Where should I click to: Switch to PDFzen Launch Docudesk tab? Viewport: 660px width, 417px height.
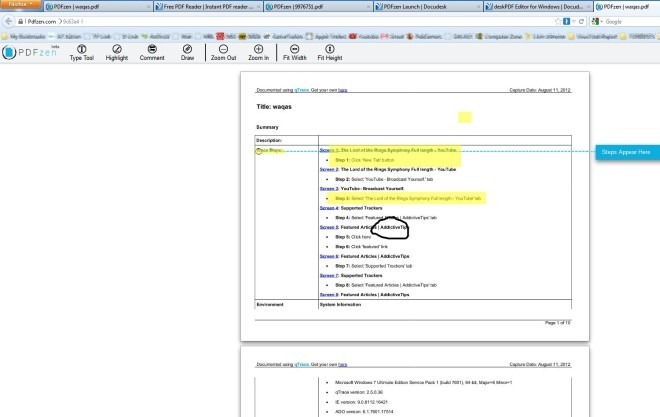(428, 7)
